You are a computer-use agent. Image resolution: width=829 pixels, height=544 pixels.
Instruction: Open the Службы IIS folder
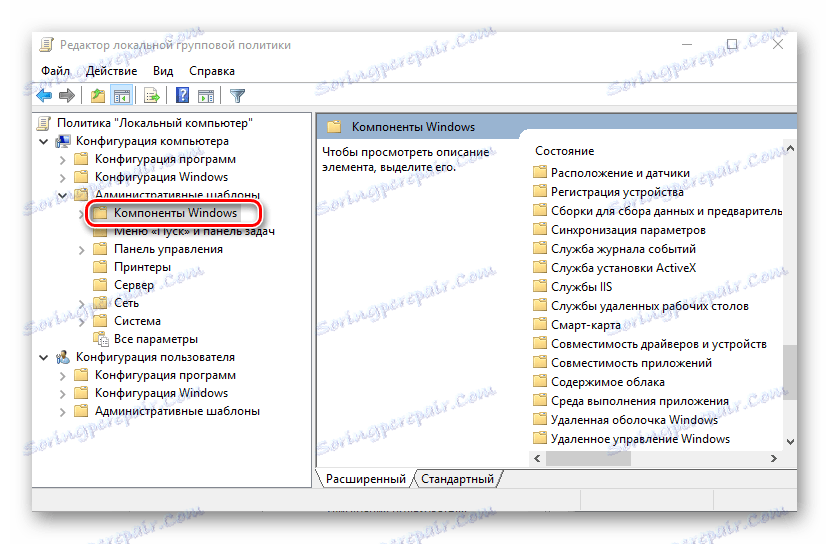point(582,287)
